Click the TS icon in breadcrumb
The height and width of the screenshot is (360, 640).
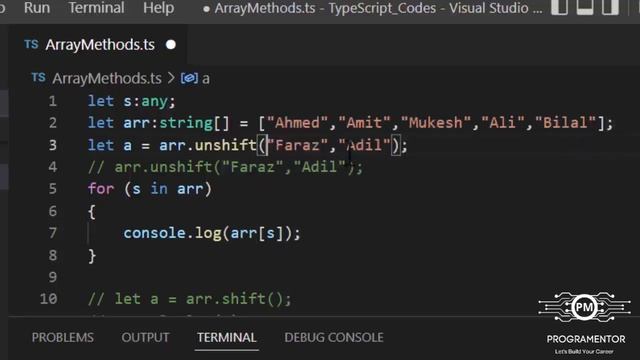click(x=38, y=77)
